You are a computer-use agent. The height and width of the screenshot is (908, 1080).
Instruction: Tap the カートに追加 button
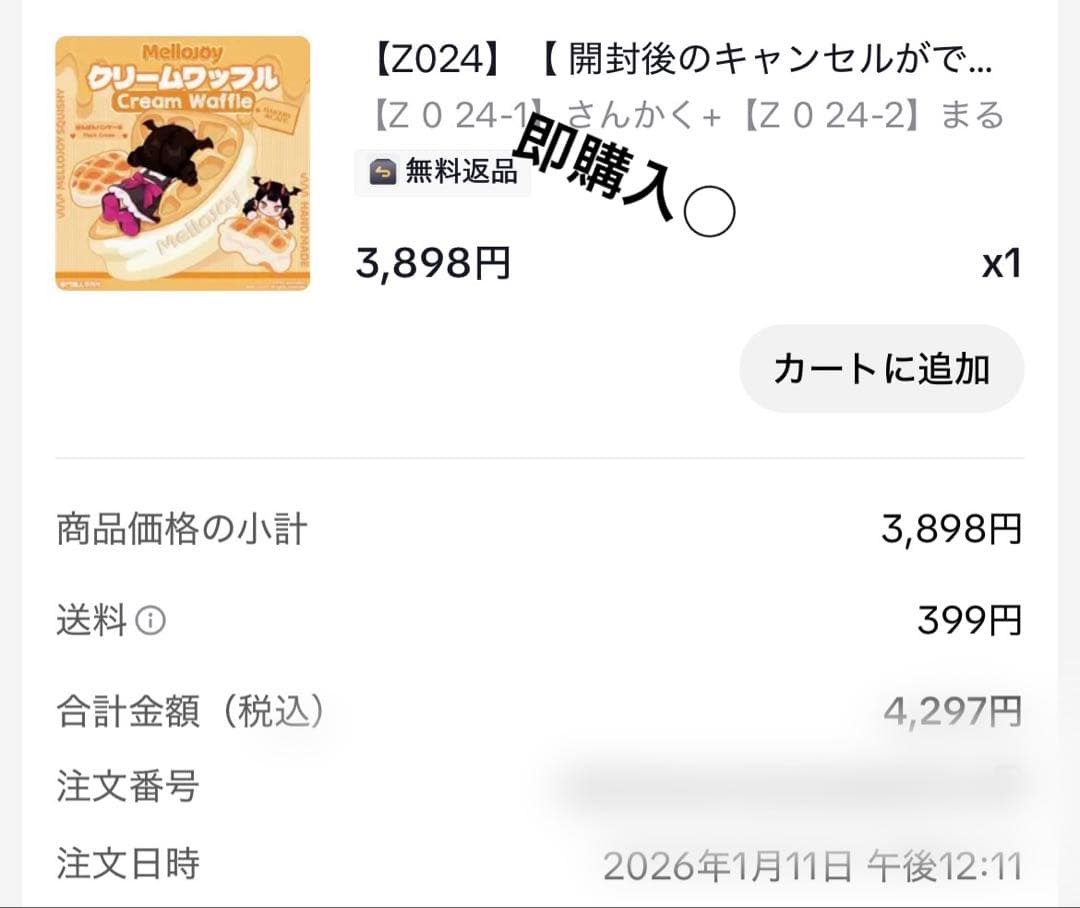[x=880, y=368]
